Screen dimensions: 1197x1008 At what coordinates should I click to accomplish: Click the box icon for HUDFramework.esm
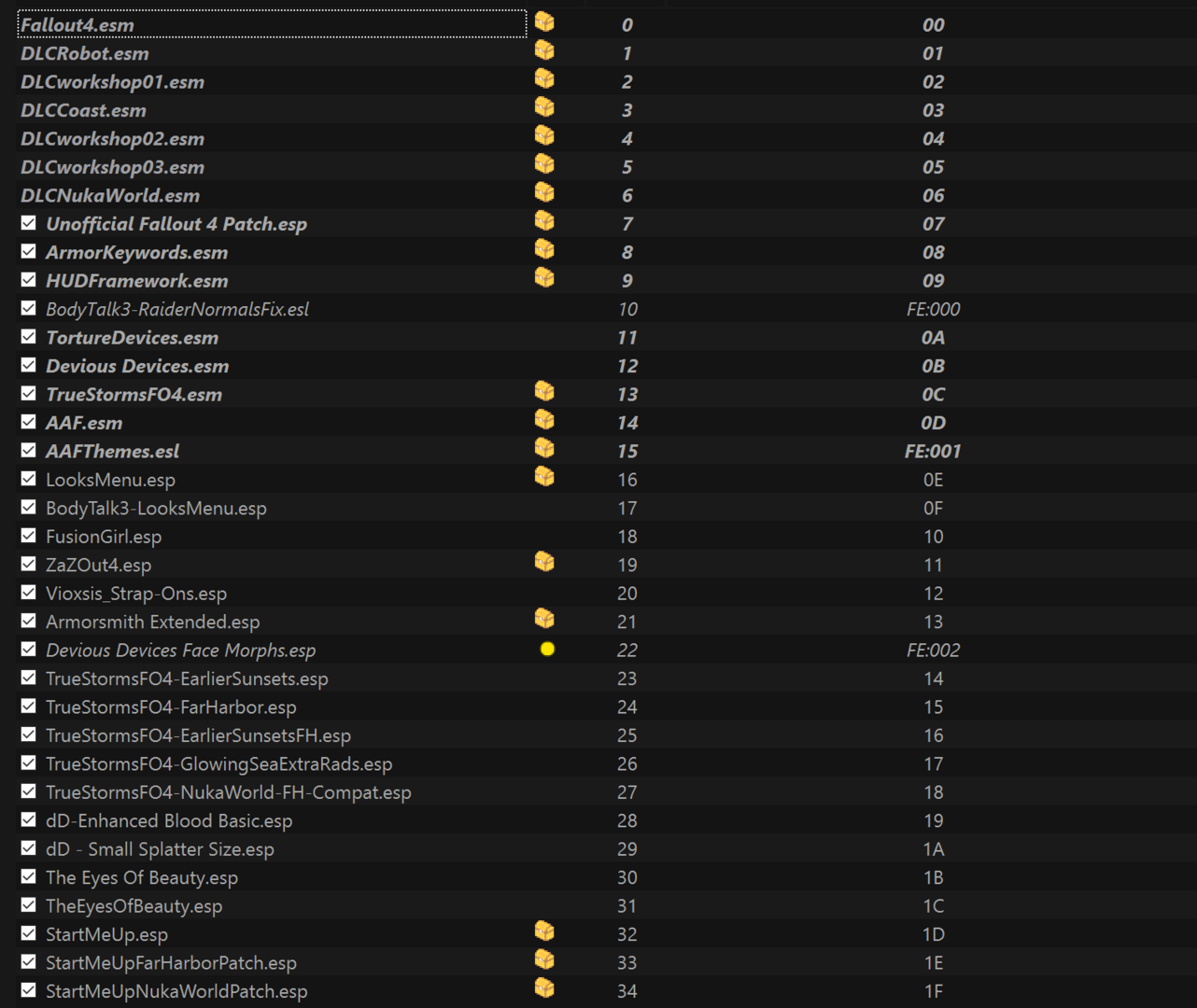click(544, 277)
